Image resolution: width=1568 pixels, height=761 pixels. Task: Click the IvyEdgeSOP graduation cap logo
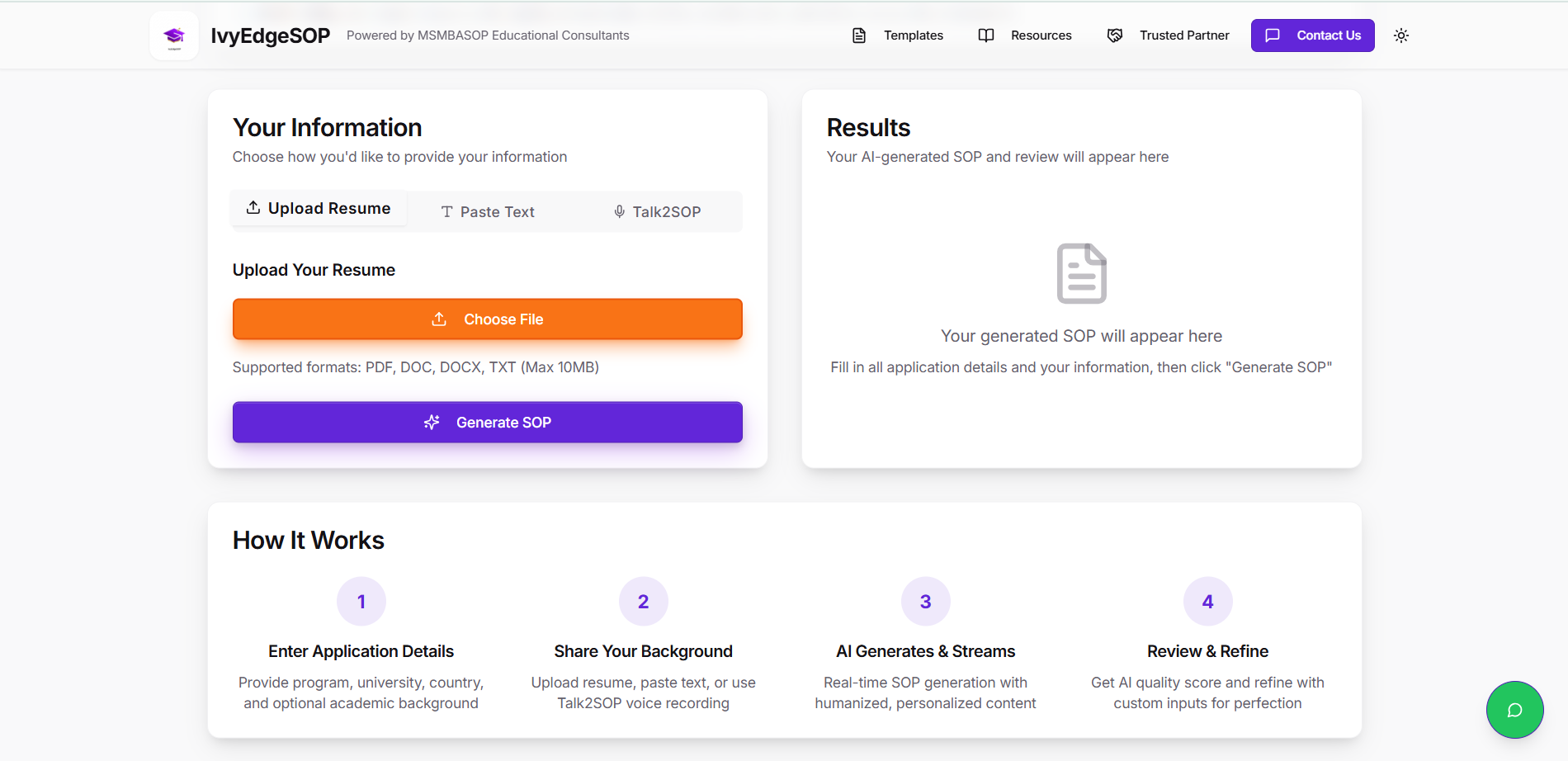pyautogui.click(x=174, y=35)
